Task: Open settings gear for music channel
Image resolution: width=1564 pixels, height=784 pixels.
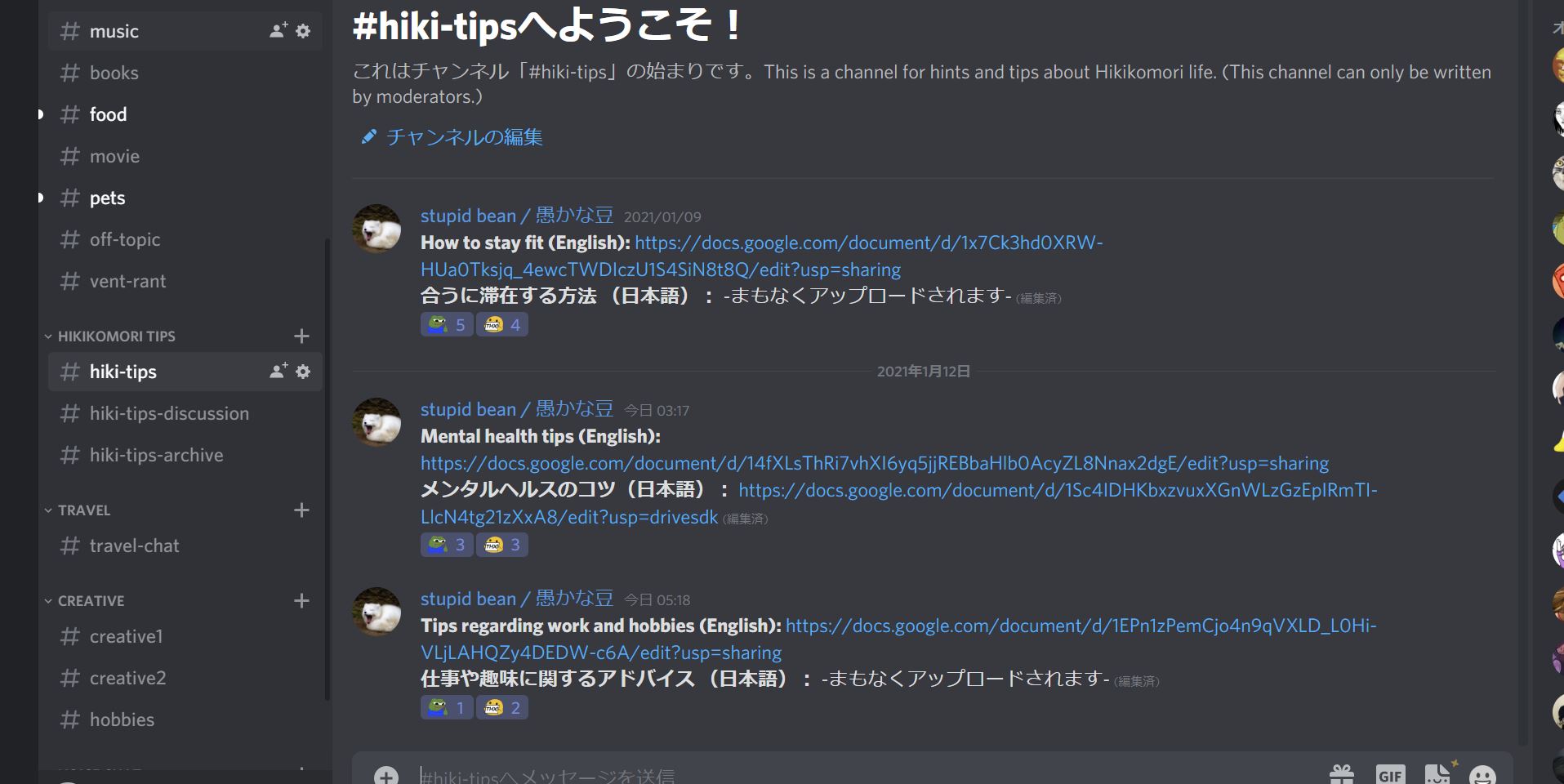Action: coord(303,31)
